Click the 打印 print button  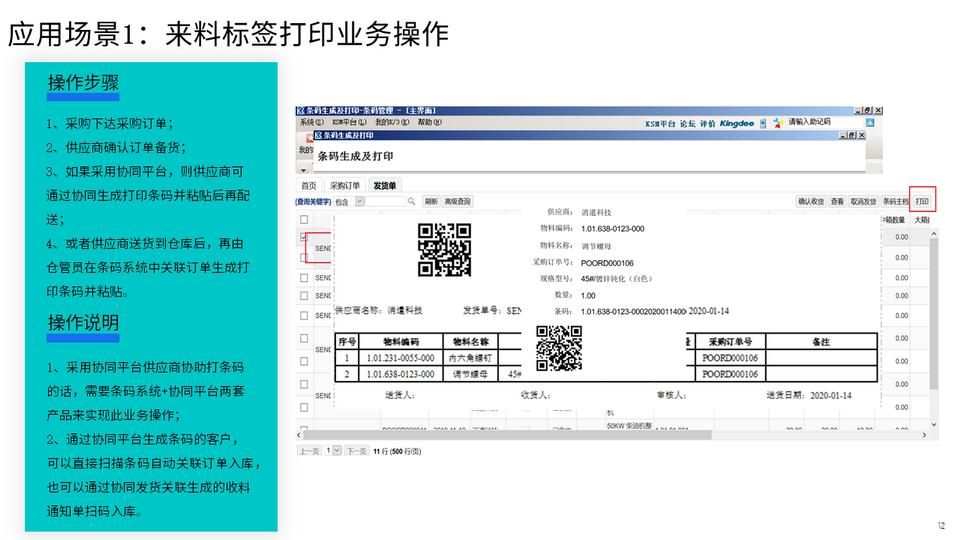tap(922, 201)
